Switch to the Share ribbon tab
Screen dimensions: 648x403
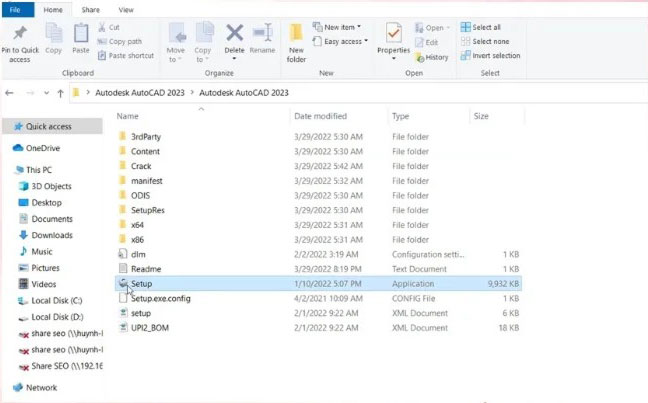(x=91, y=10)
